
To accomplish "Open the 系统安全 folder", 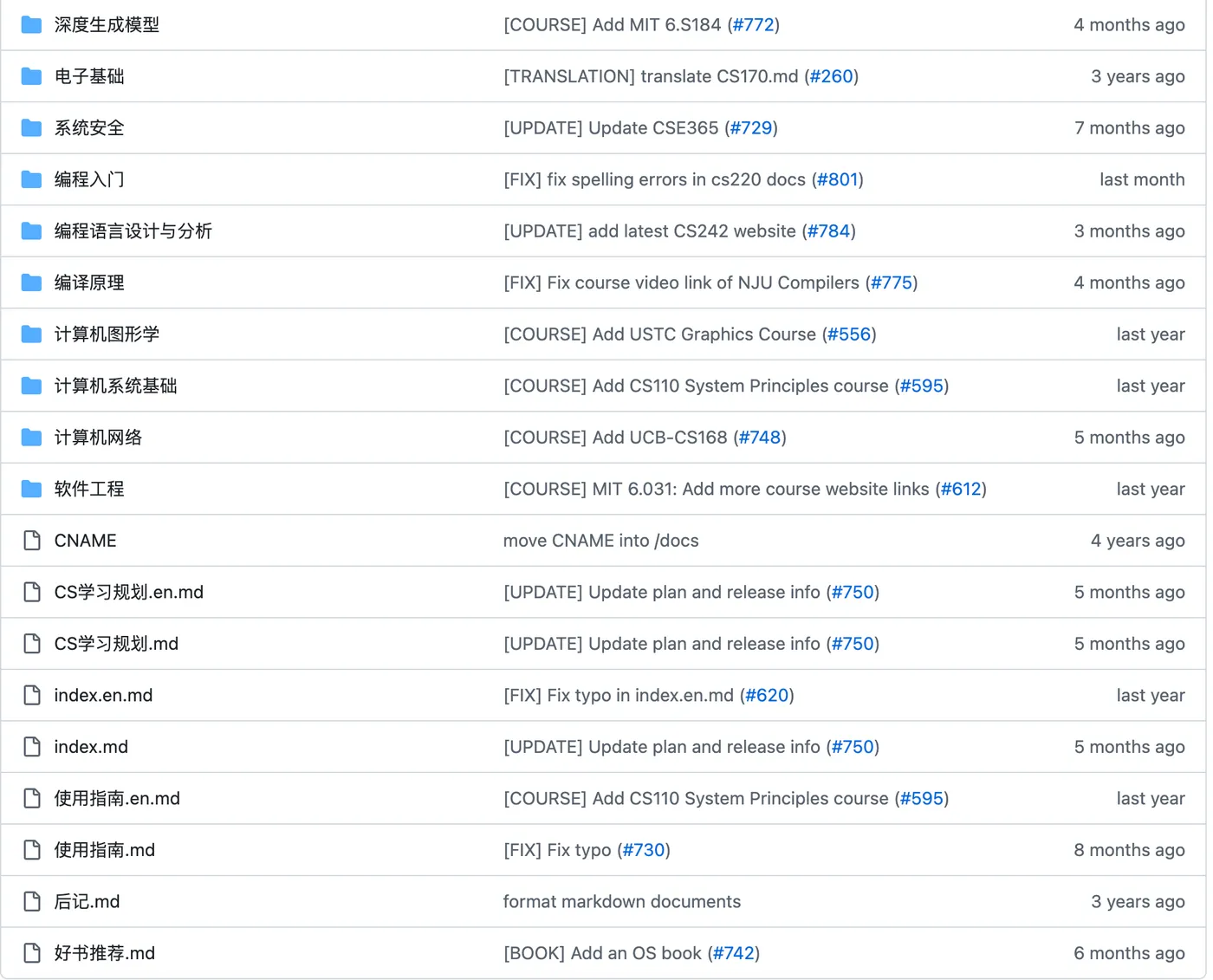I will pos(89,127).
